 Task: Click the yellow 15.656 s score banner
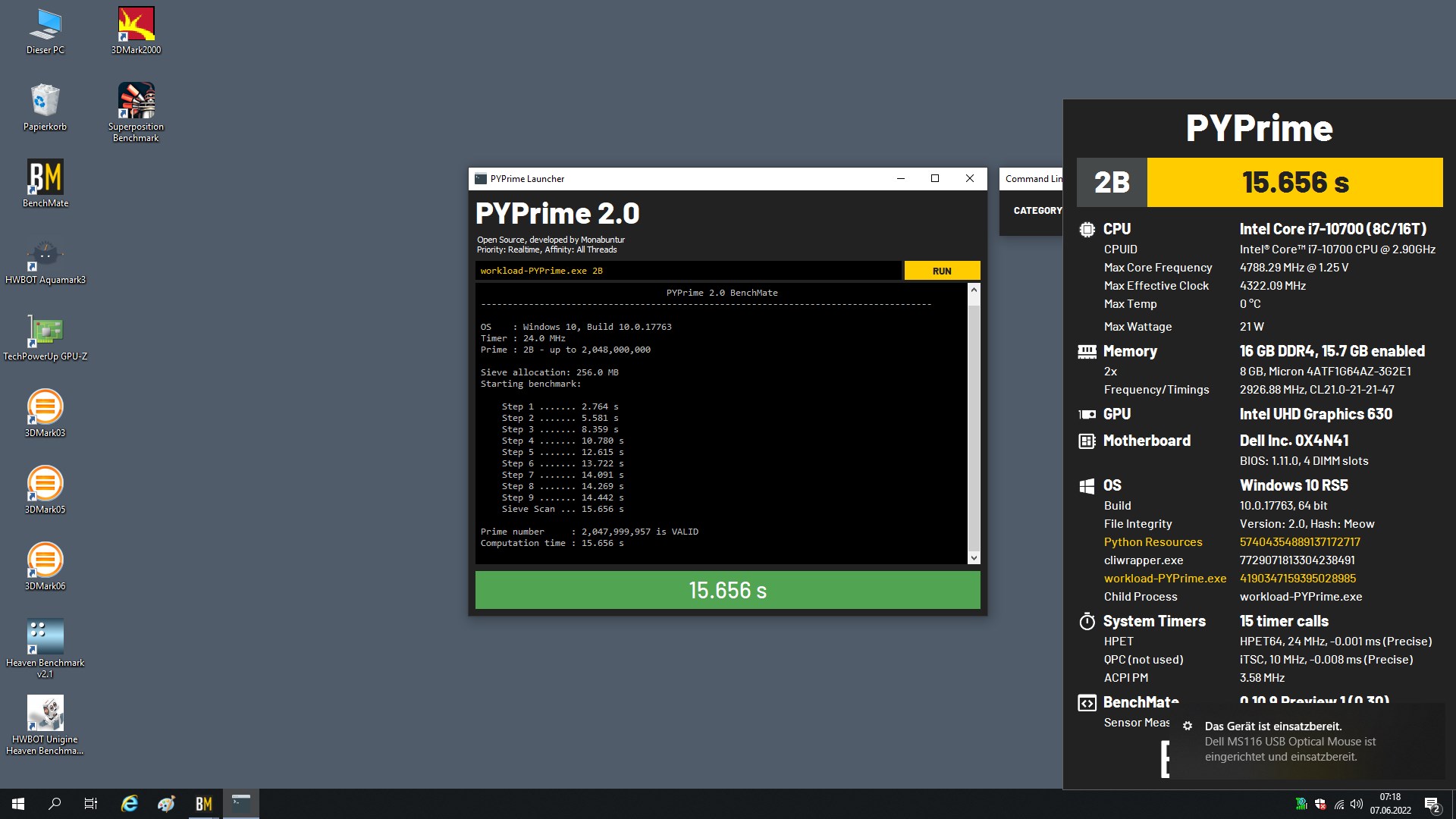(x=1294, y=182)
